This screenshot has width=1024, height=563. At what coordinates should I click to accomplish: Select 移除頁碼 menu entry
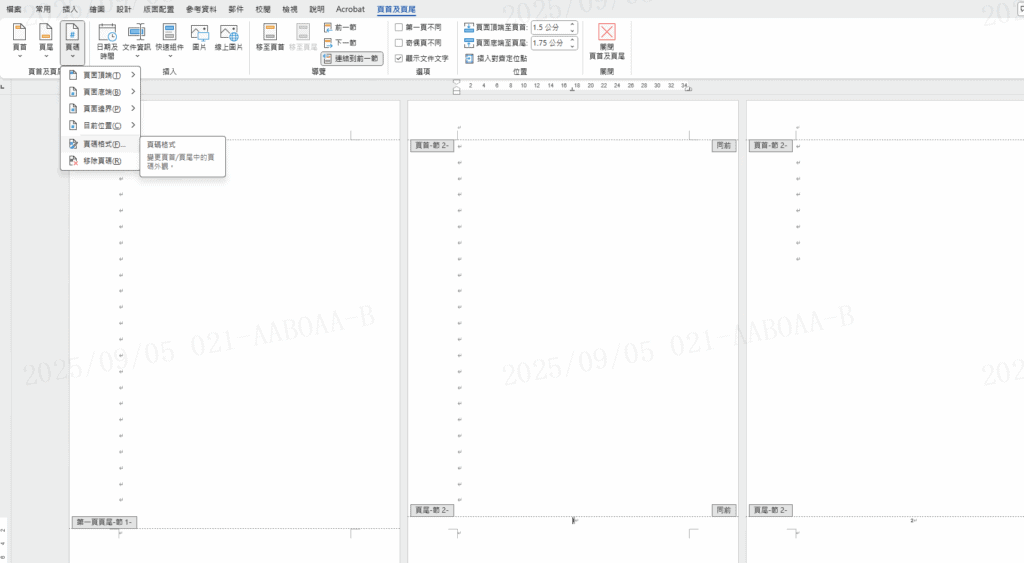coord(100,160)
